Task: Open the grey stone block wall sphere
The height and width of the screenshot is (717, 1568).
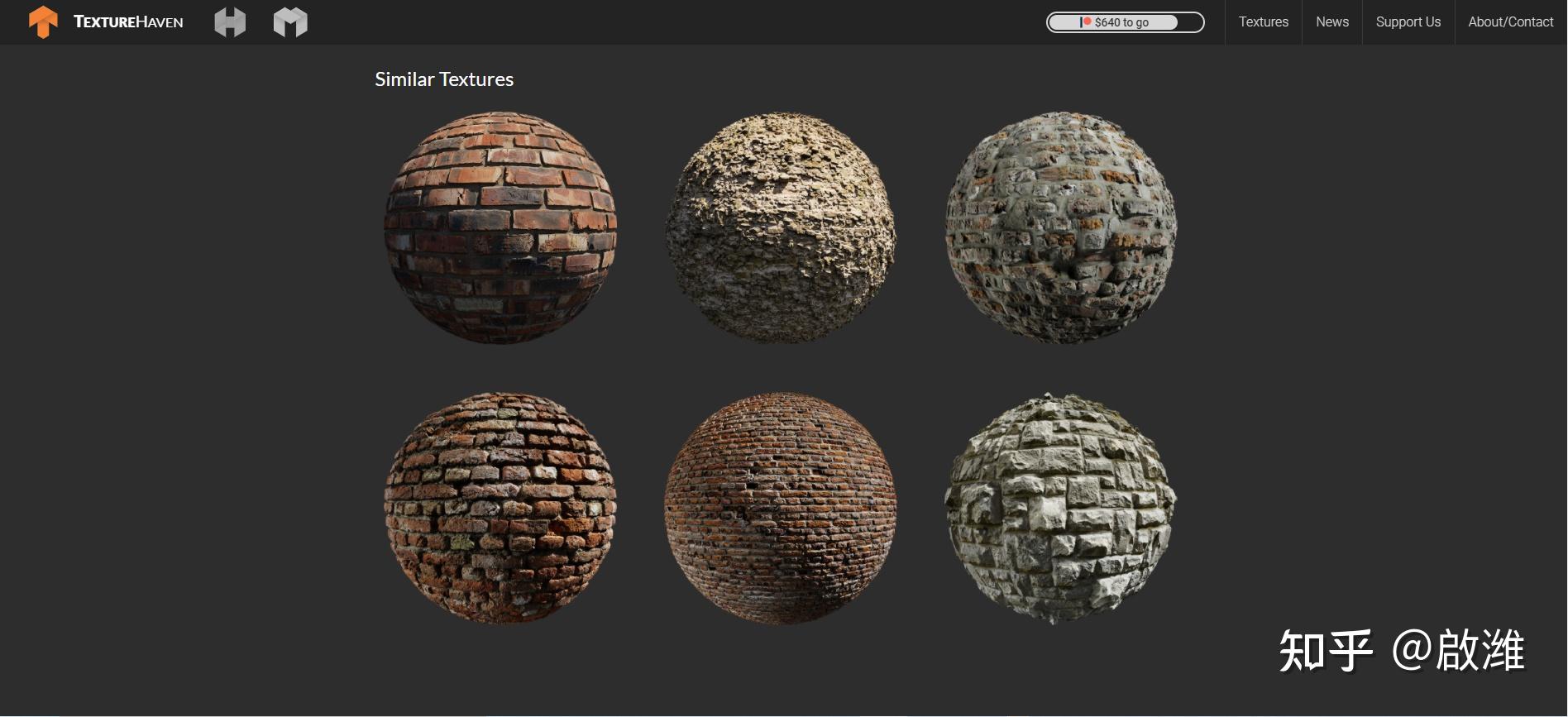Action: tap(1061, 508)
